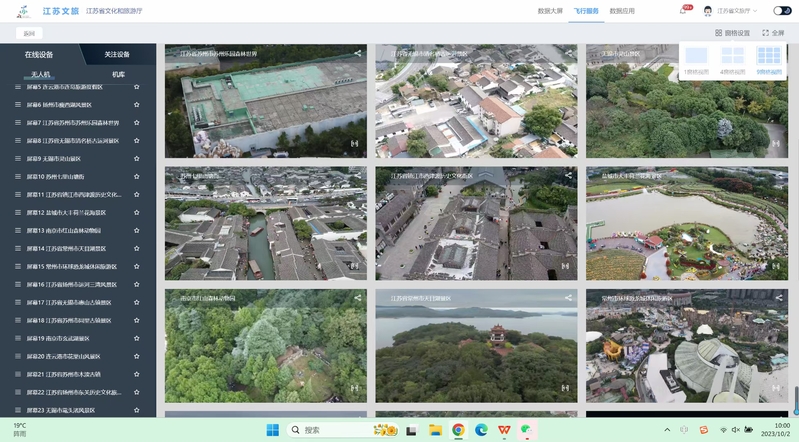
Task: Open the 数据大屏 navigation item
Action: click(x=550, y=11)
